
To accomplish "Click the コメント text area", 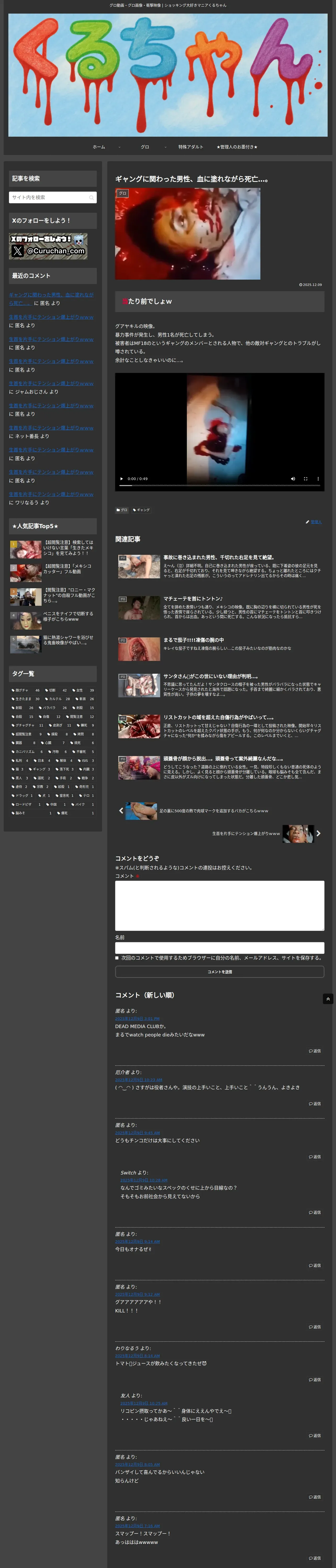I will click(220, 906).
